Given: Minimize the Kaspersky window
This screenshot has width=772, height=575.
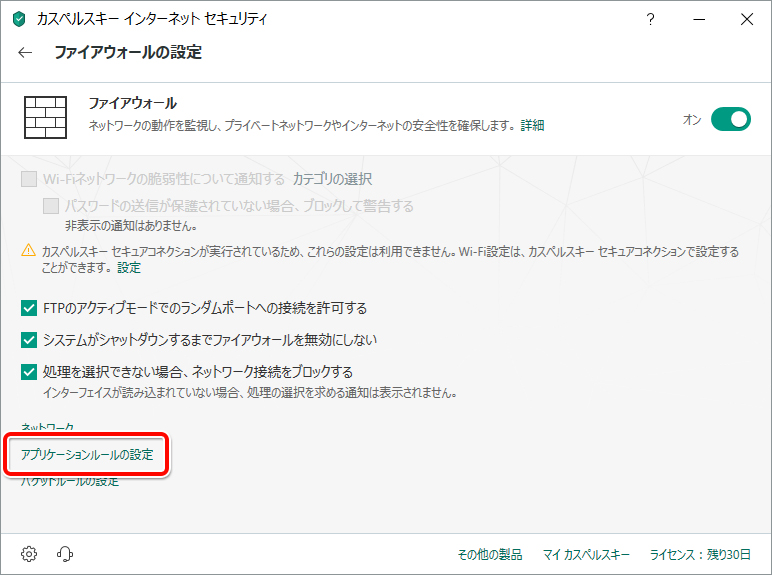Looking at the screenshot, I should pyautogui.click(x=699, y=19).
